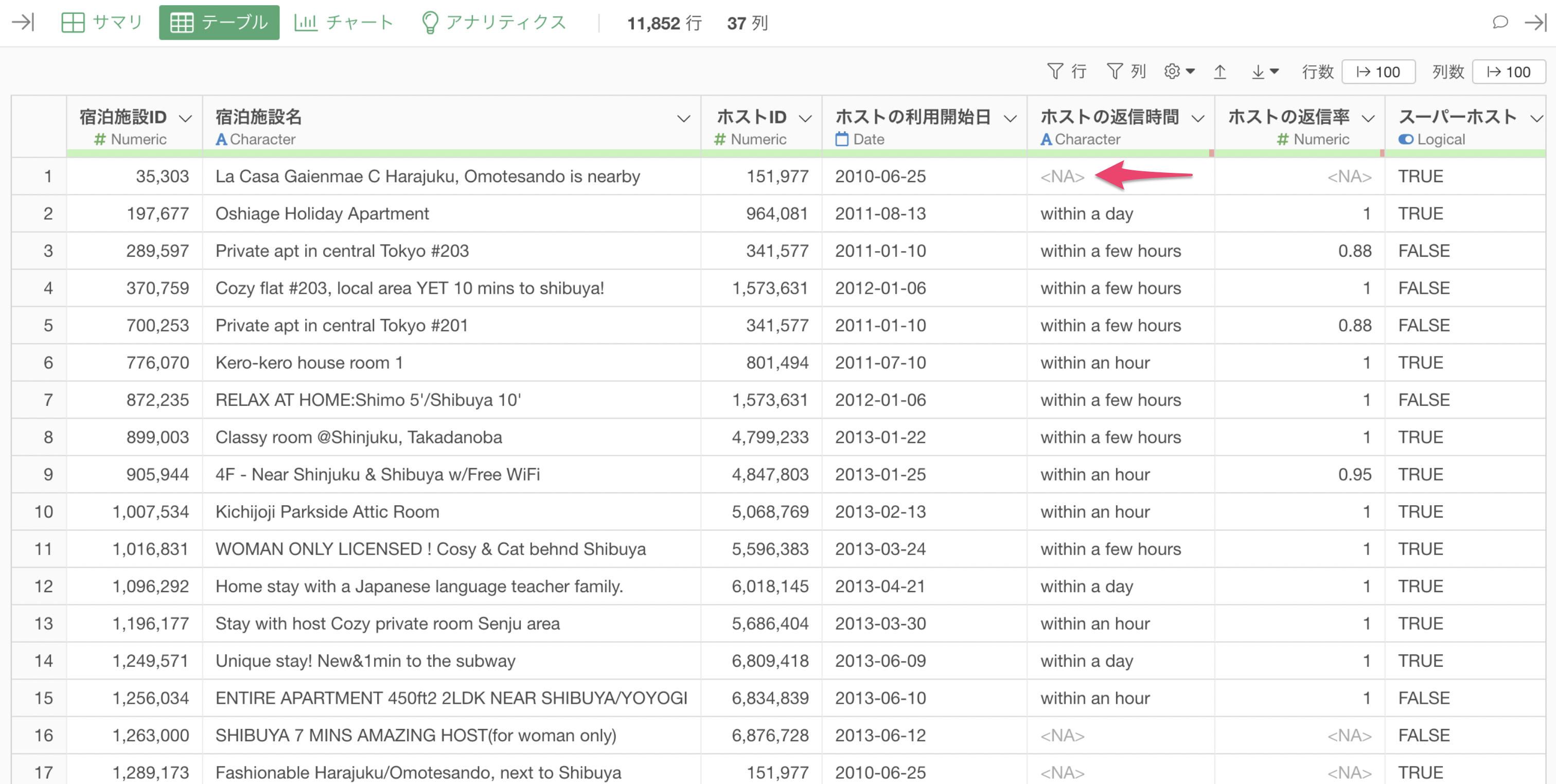This screenshot has width=1556, height=784.
Task: Open the column filter (列) funnel
Action: point(1126,72)
